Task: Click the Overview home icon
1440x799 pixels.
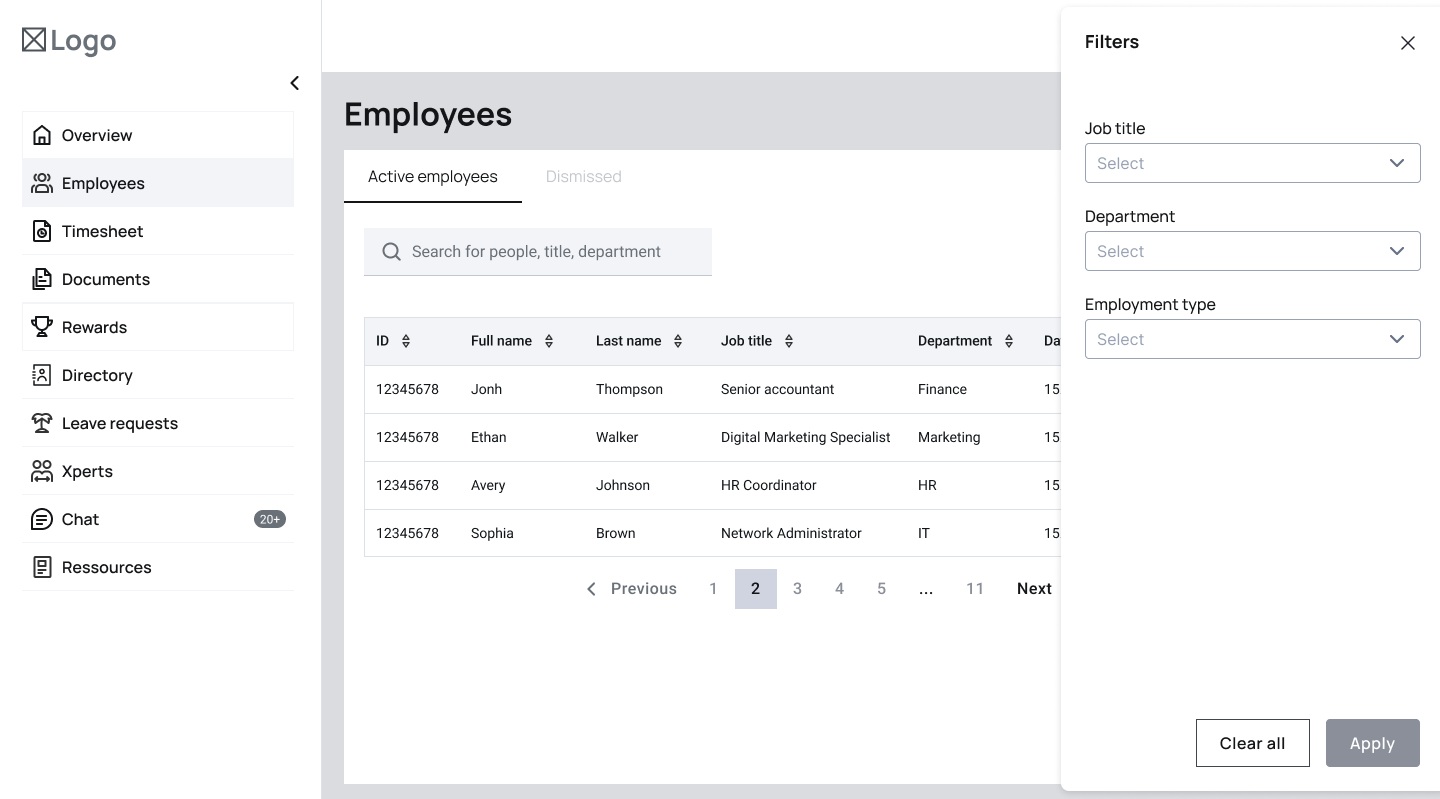Action: [x=42, y=135]
